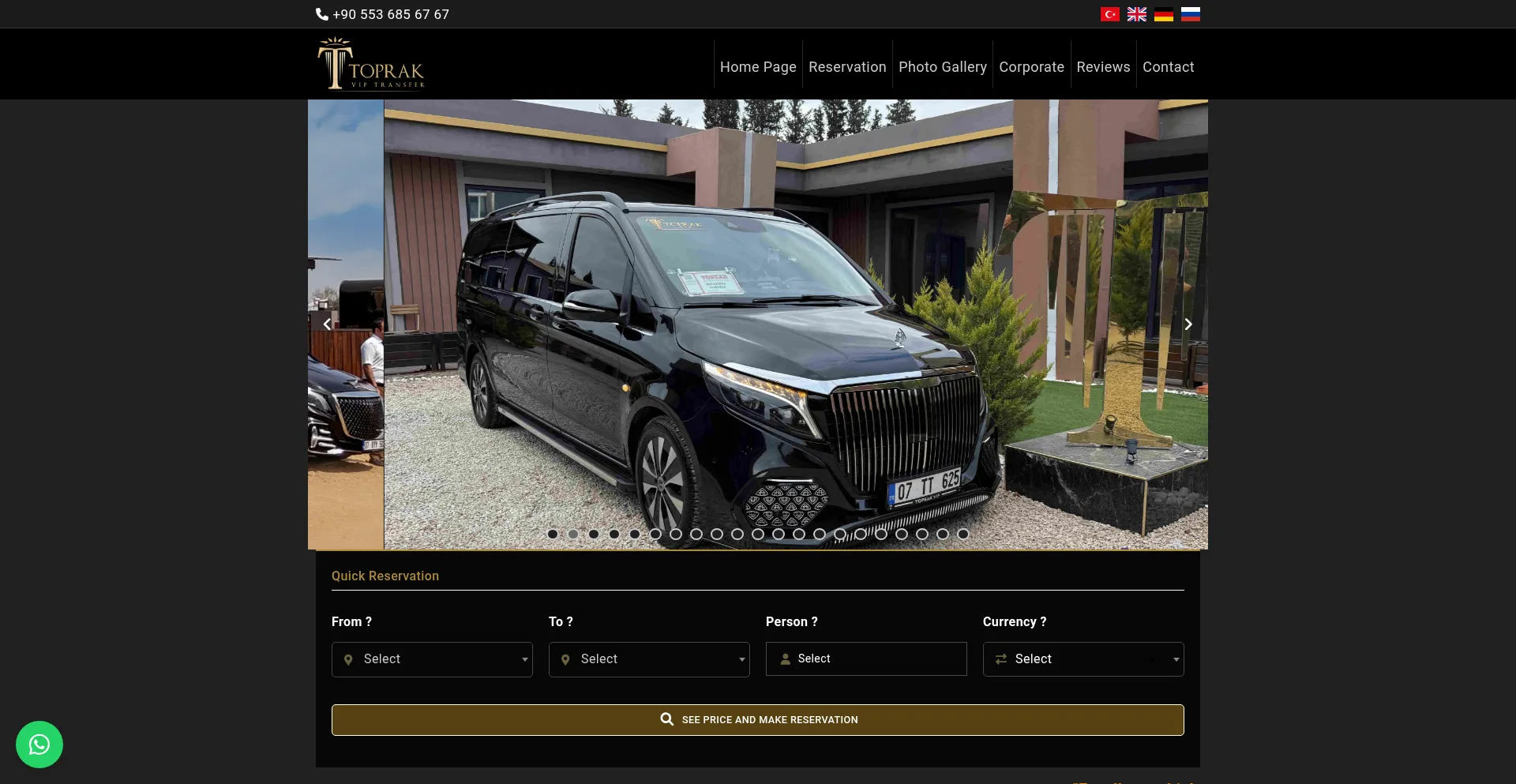
Task: Go to previous slide arrow
Action: point(327,324)
